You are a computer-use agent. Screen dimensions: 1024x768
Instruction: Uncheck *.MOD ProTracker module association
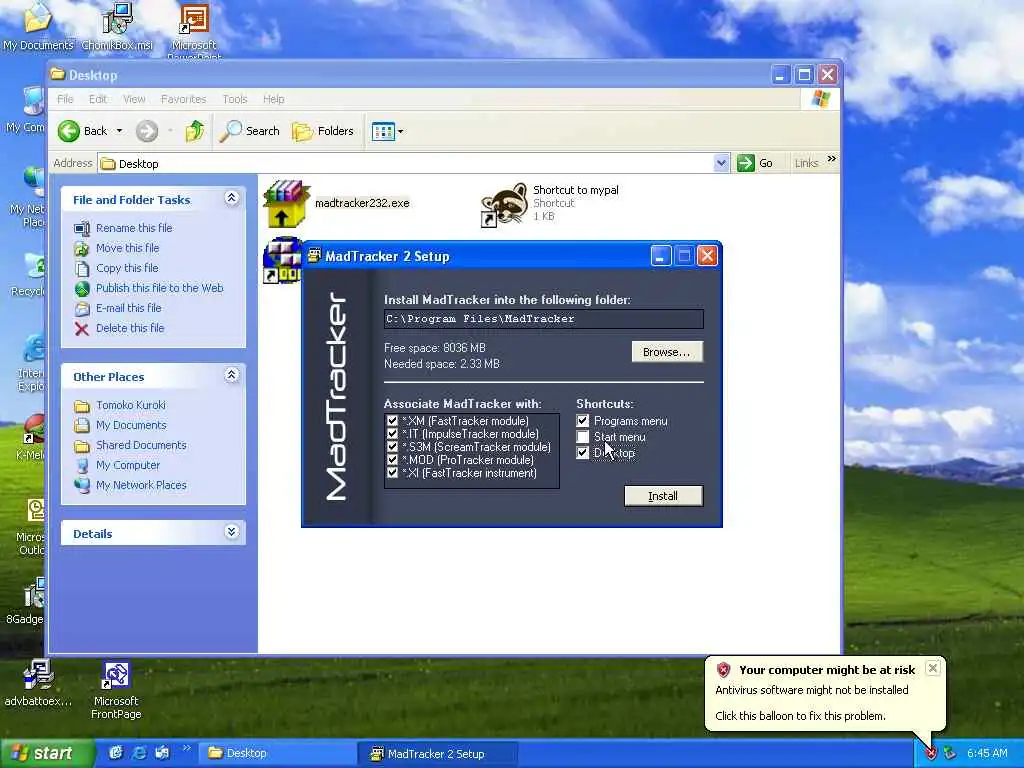tap(392, 460)
